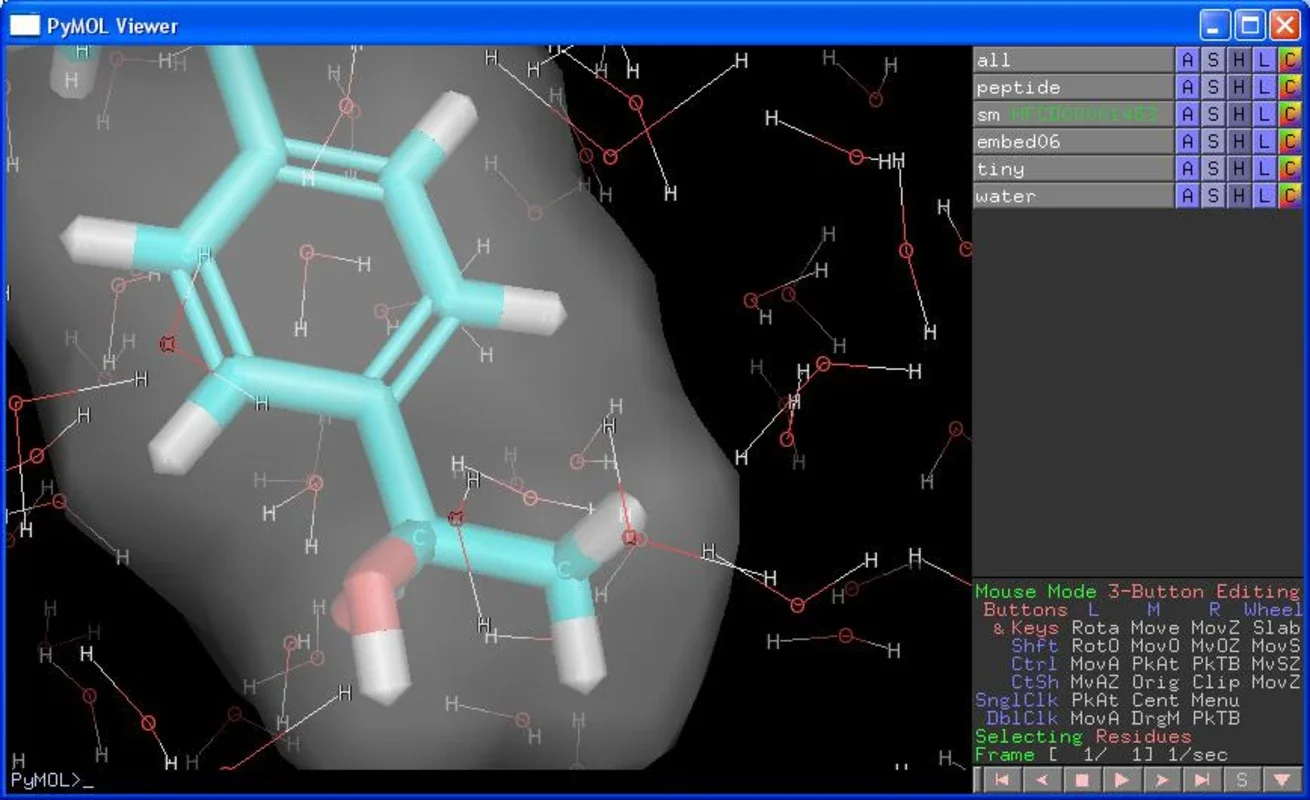Click the 'Frame' counter text

tap(1006, 754)
